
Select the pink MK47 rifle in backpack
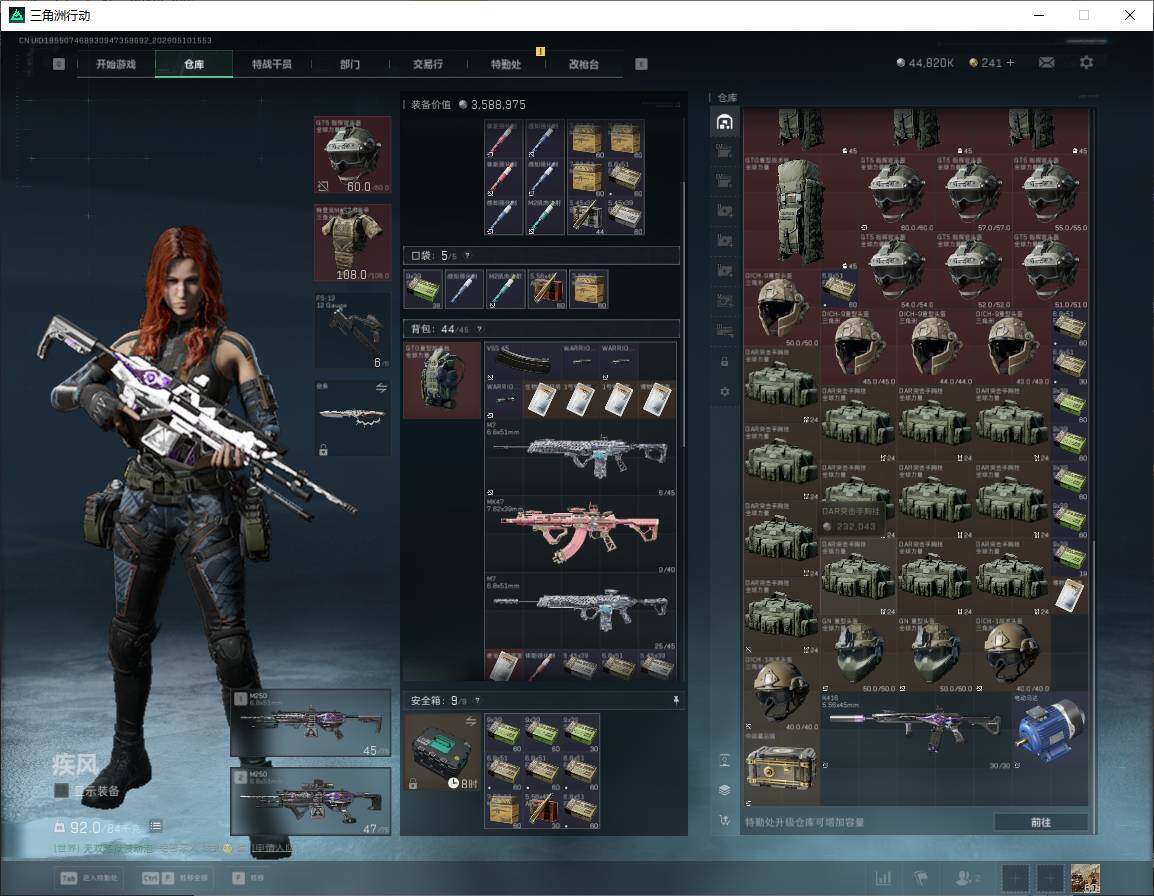[x=580, y=535]
